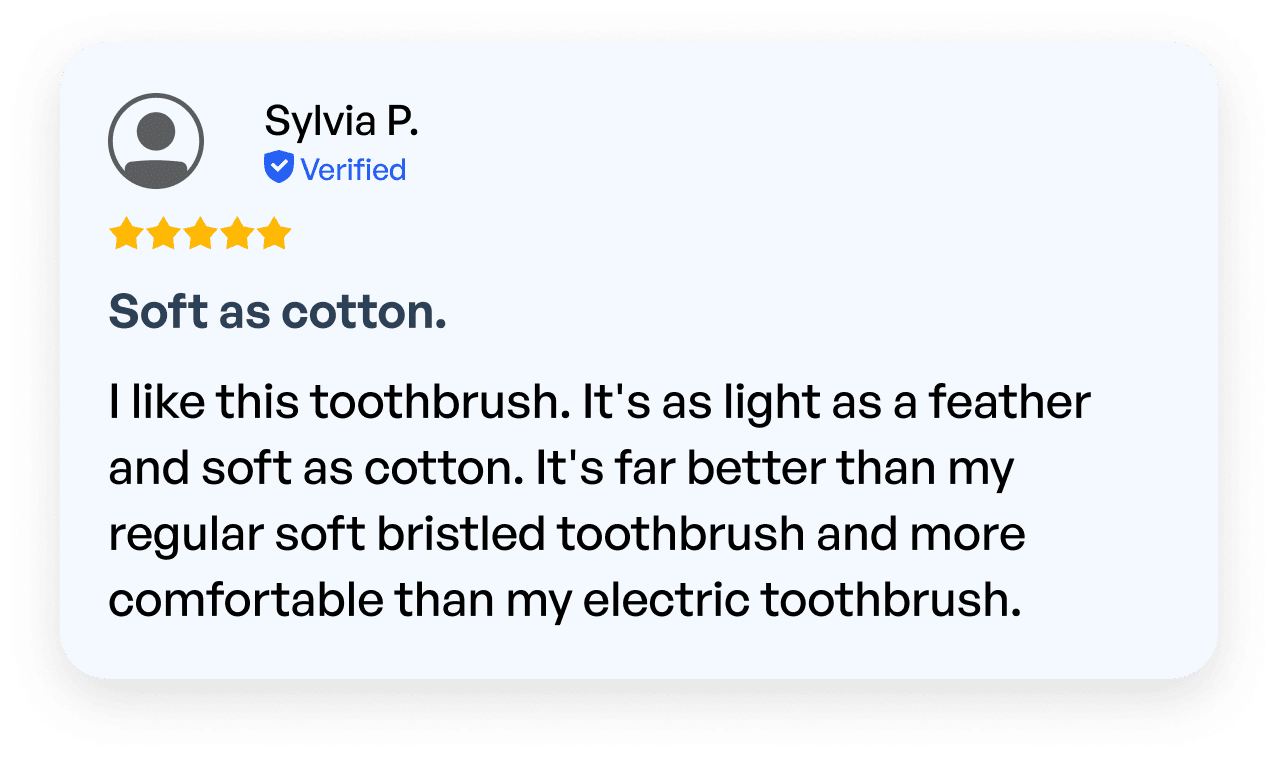
Task: Click the first rating star
Action: point(125,235)
